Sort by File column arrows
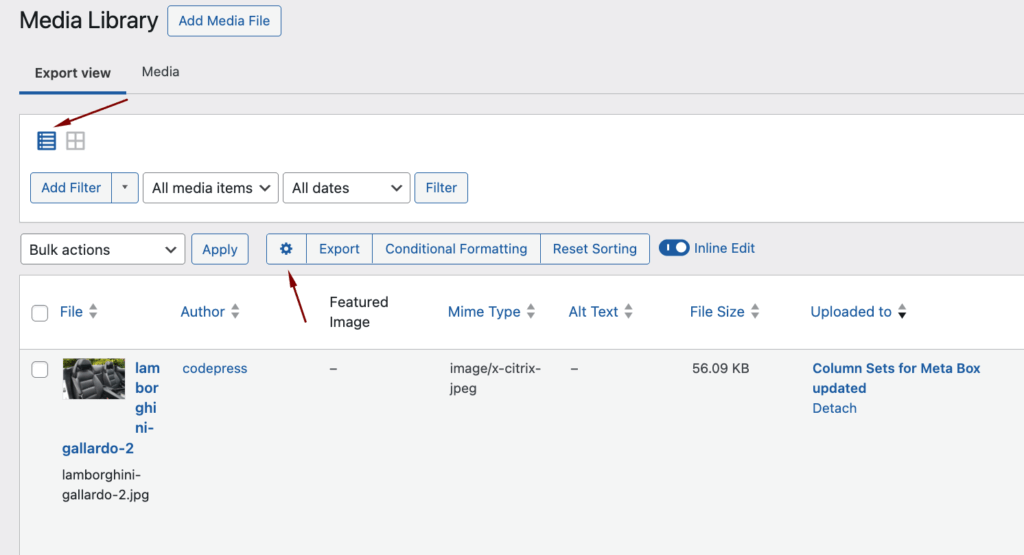 93,312
